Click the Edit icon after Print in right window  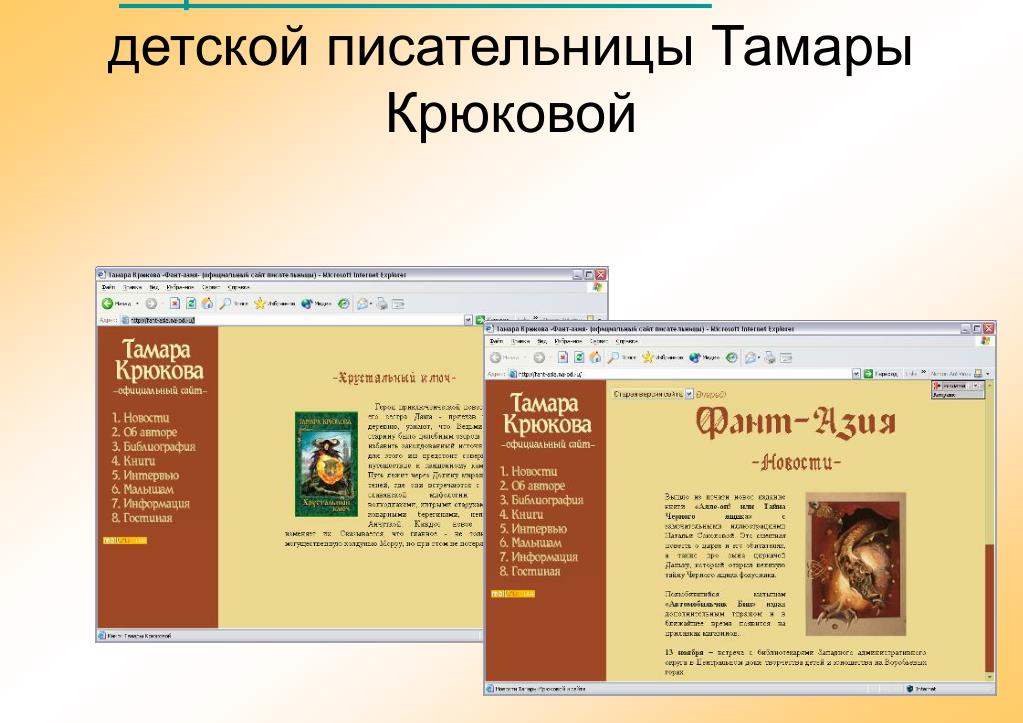(786, 358)
